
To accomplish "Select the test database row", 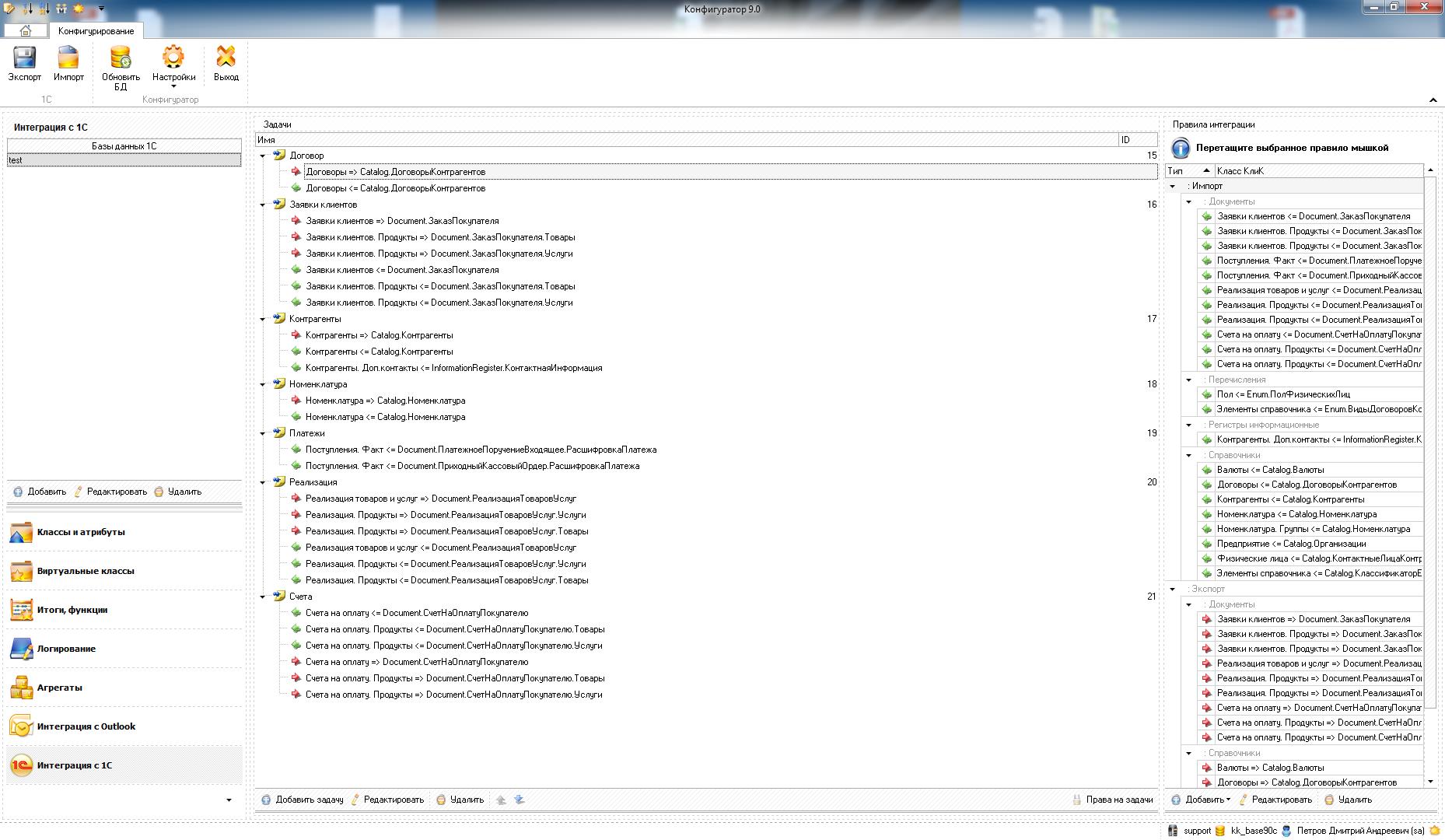I will [124, 160].
